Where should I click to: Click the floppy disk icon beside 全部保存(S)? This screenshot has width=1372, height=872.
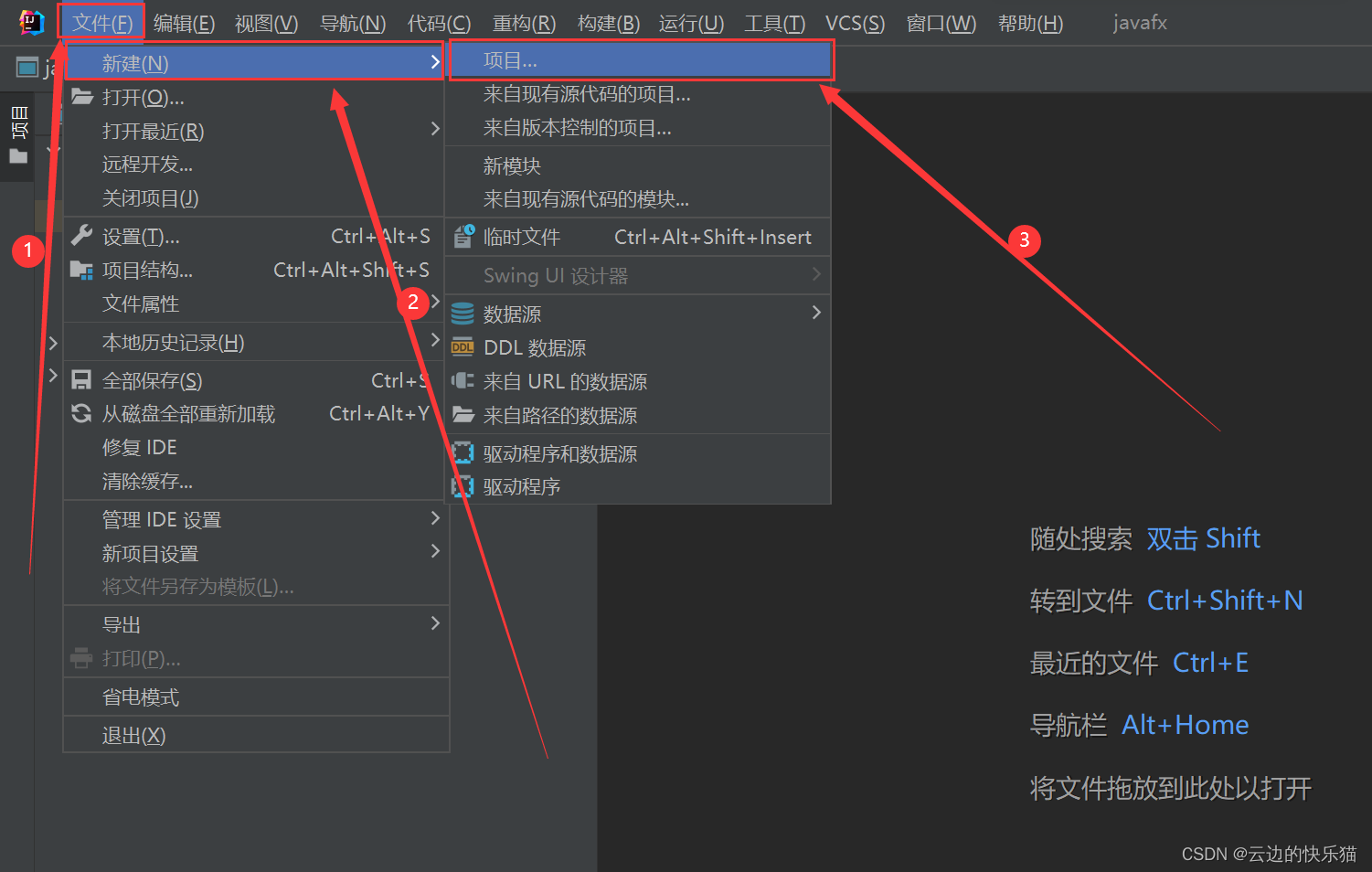coord(82,380)
